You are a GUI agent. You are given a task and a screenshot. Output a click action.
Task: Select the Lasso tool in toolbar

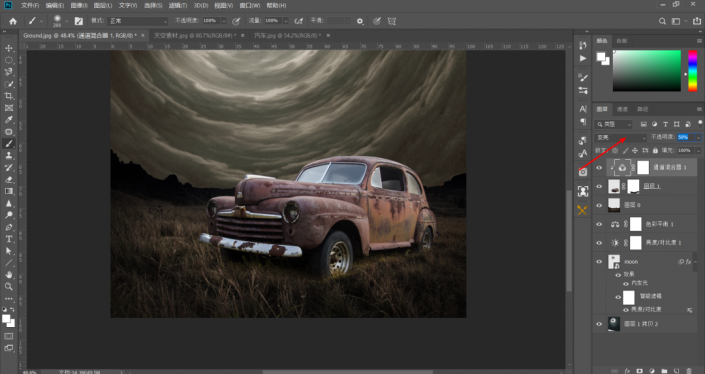9,72
